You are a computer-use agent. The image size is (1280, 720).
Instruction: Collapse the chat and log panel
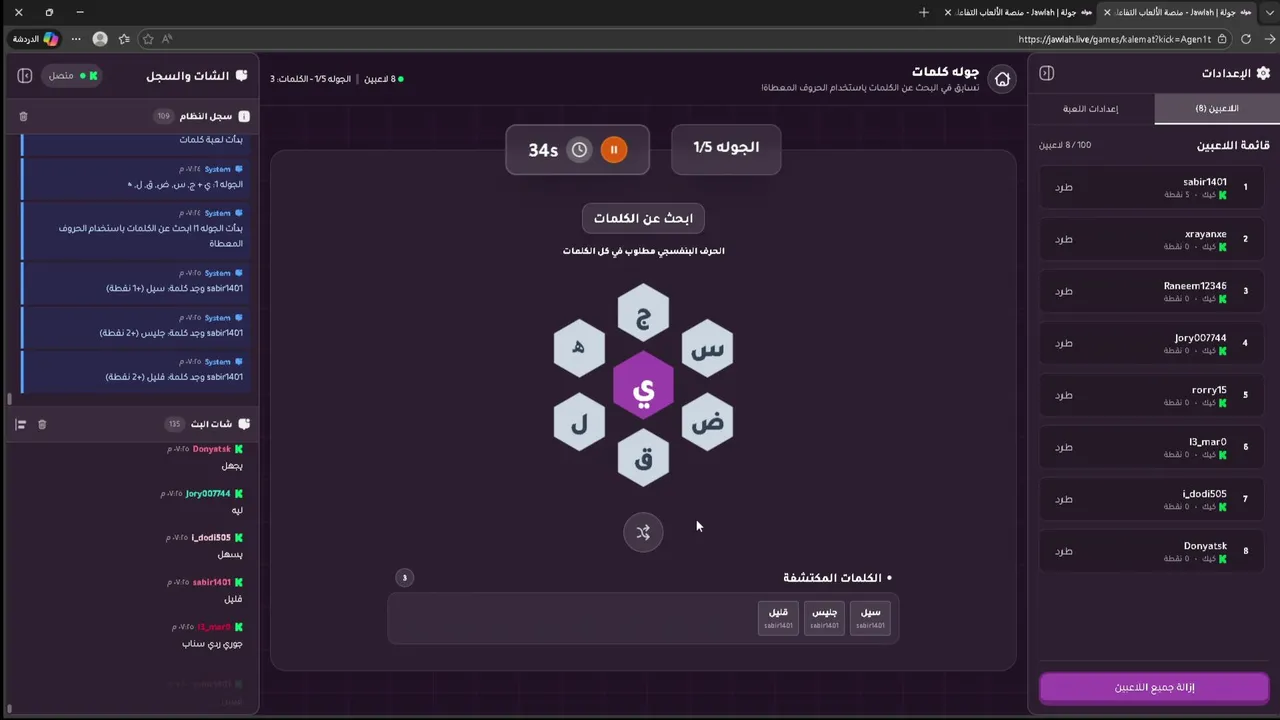25,75
